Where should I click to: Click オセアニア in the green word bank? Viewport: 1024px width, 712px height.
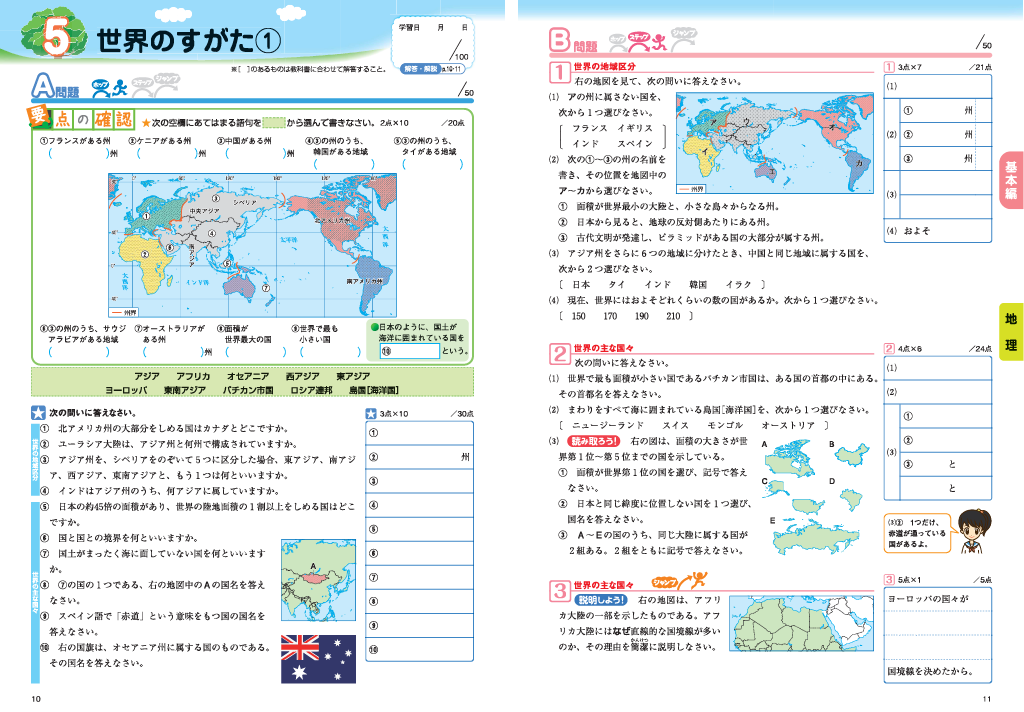[248, 376]
